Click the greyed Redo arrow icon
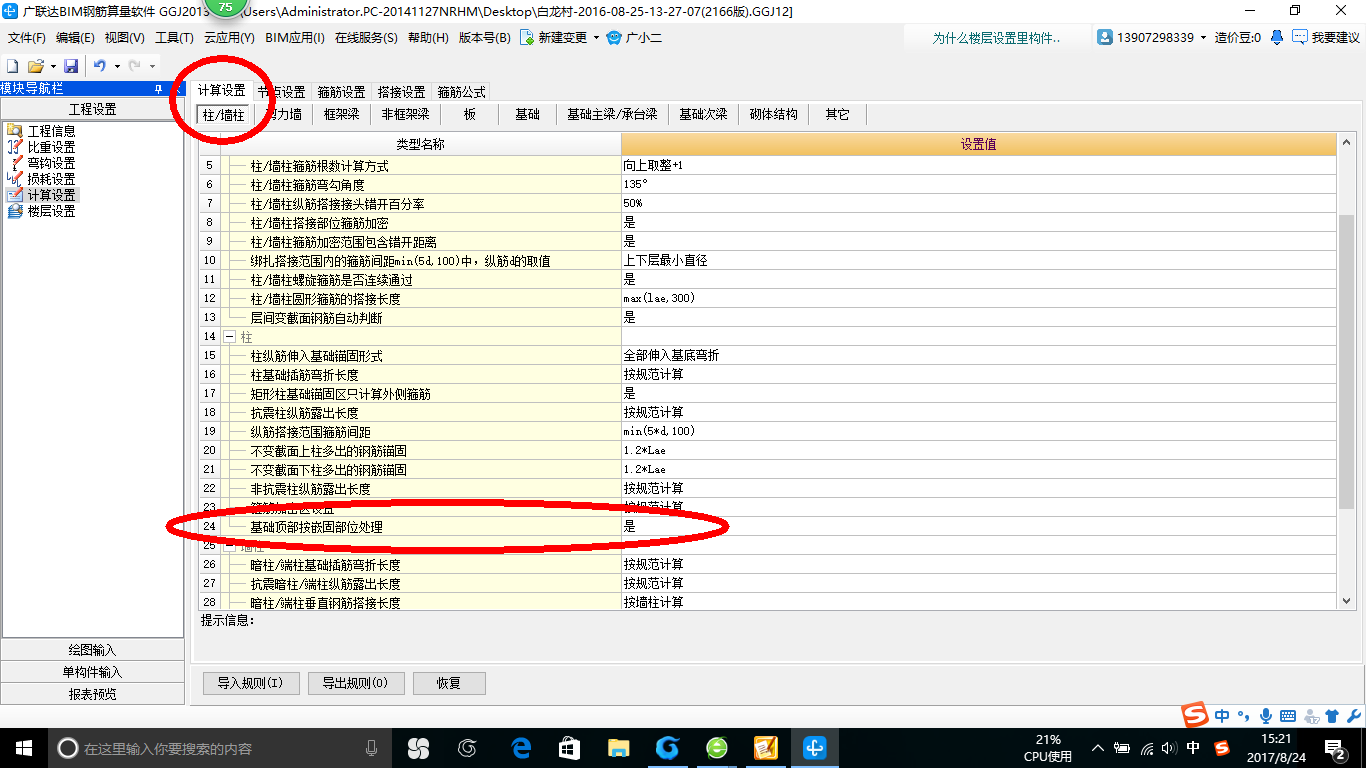The width and height of the screenshot is (1366, 768). [x=134, y=66]
